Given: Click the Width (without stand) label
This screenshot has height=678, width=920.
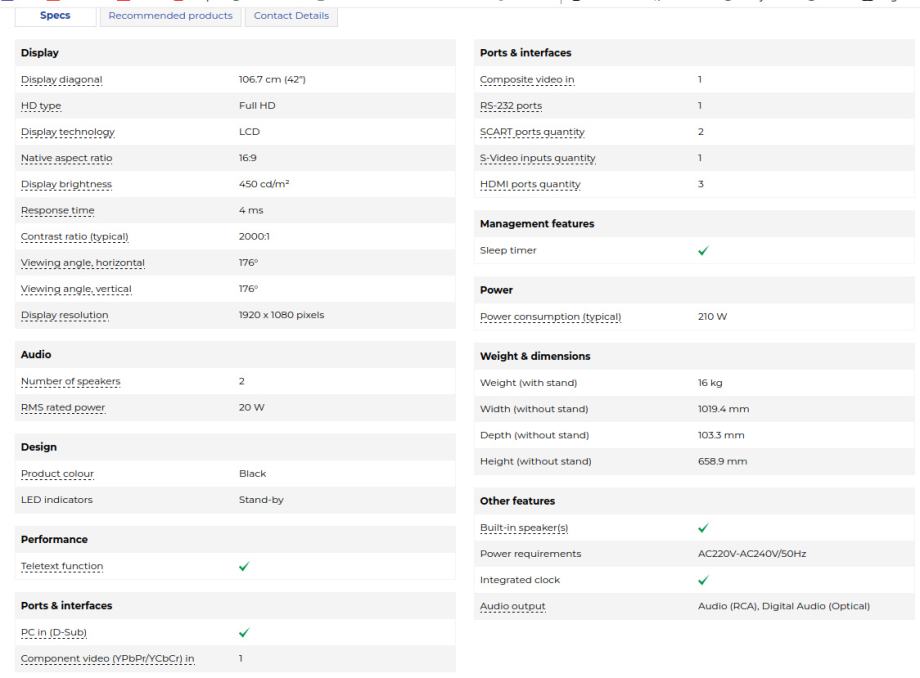Looking at the screenshot, I should (x=534, y=409).
